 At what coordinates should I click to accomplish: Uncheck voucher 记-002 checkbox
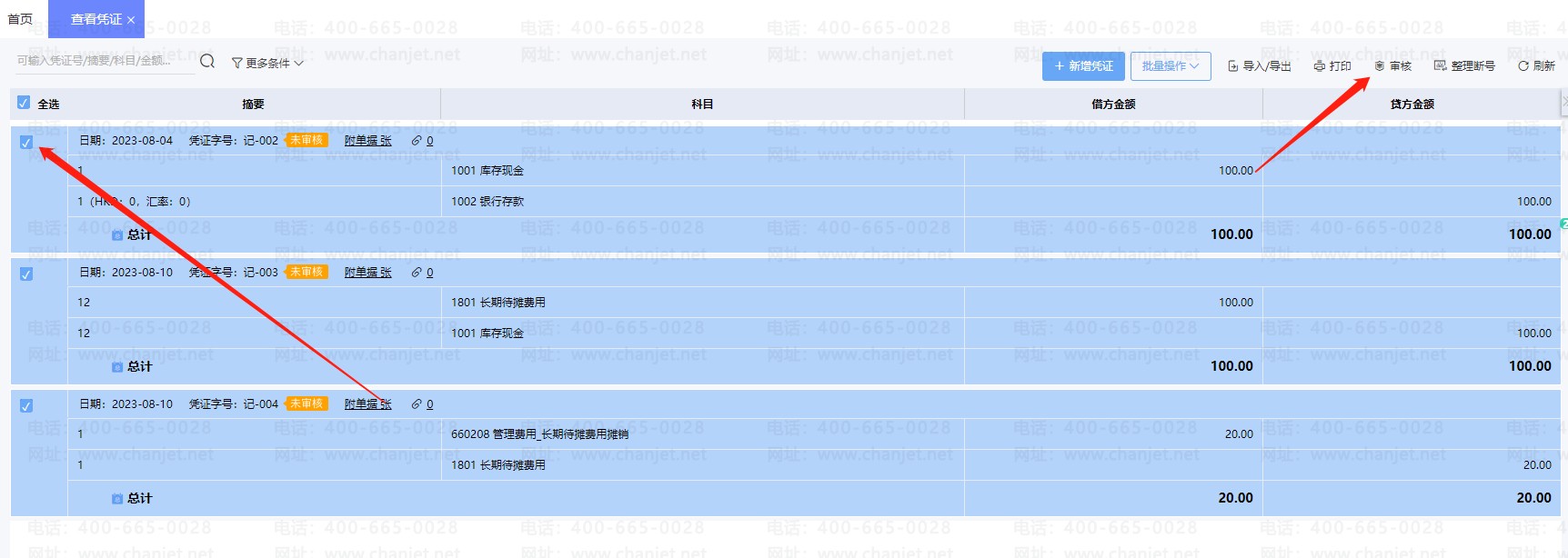click(x=26, y=142)
